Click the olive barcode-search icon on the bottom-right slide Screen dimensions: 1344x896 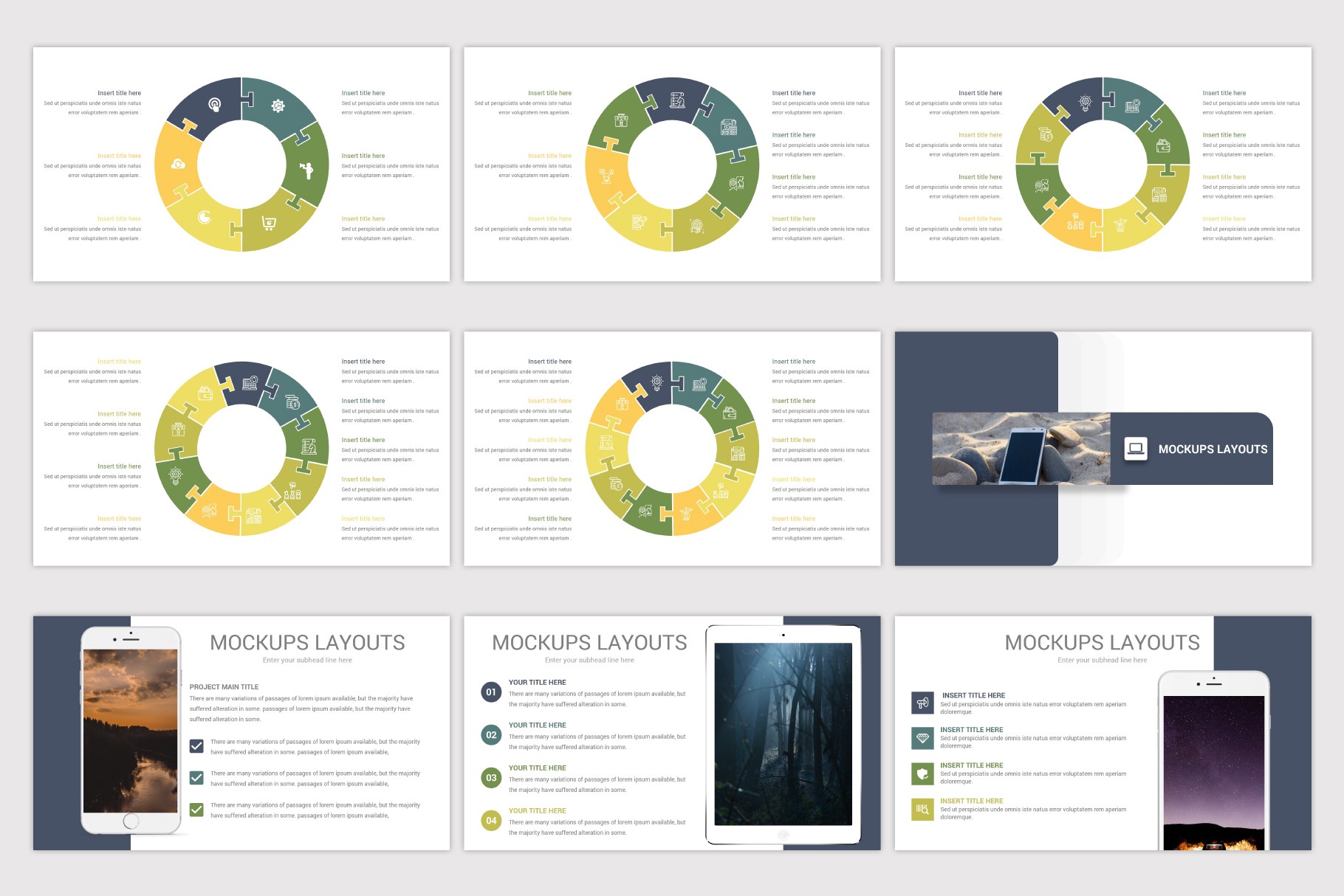click(923, 808)
